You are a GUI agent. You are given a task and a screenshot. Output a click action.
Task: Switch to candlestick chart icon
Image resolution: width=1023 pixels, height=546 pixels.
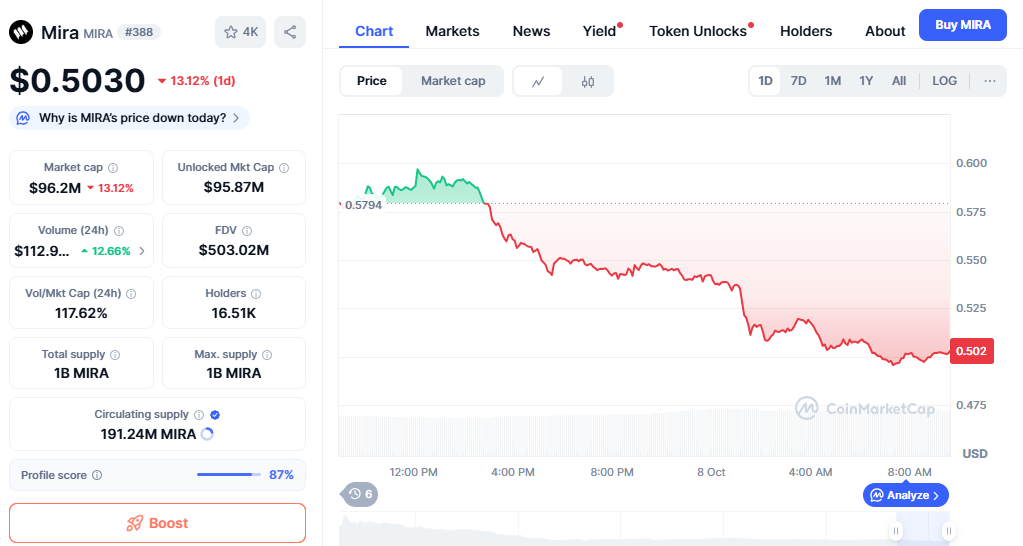click(x=588, y=81)
